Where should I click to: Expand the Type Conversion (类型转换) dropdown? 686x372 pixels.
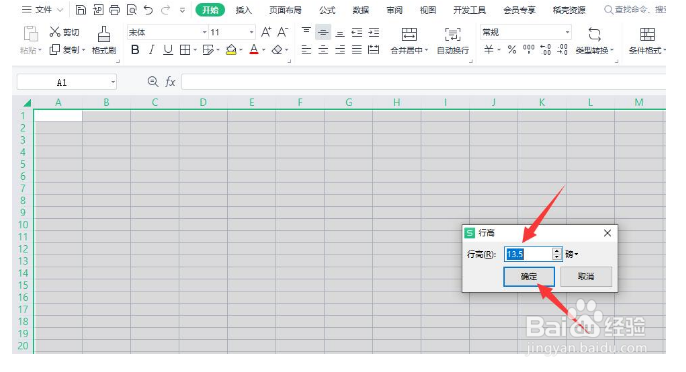click(612, 50)
